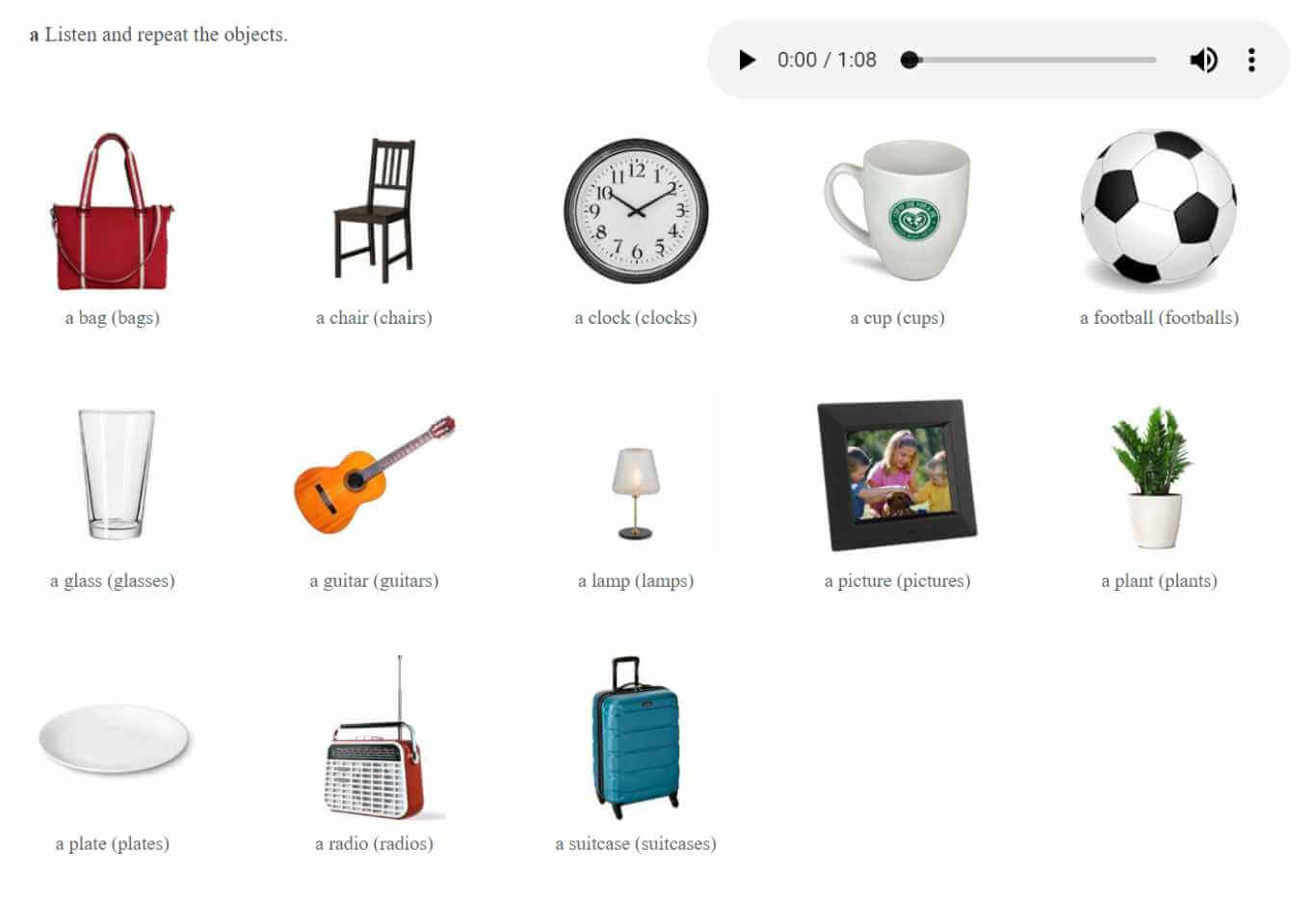Select the wall clock picture
Viewport: 1316px width, 902px height.
(636, 210)
